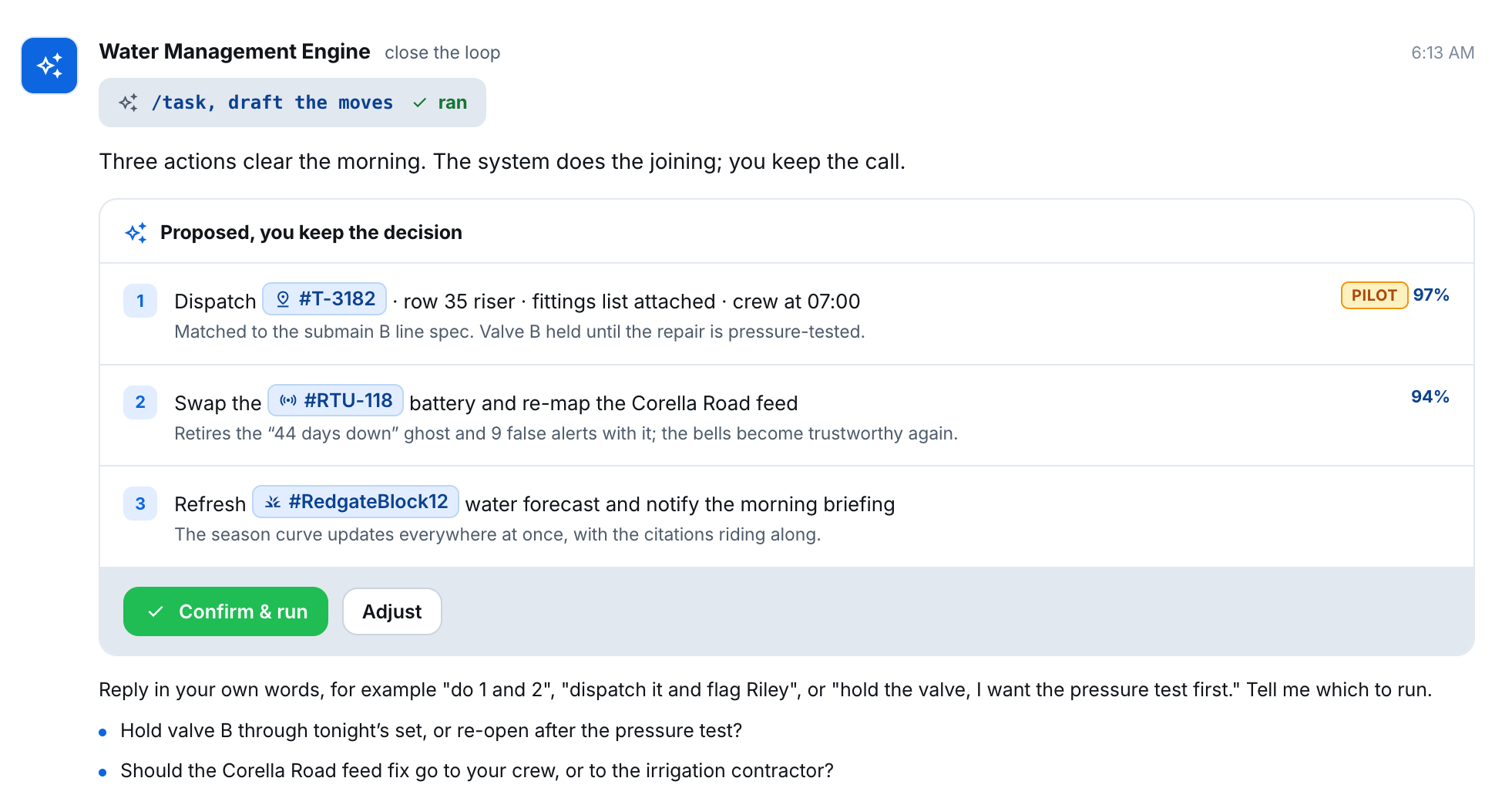Click the Water Management Engine avatar icon
The height and width of the screenshot is (805, 1512).
[49, 66]
